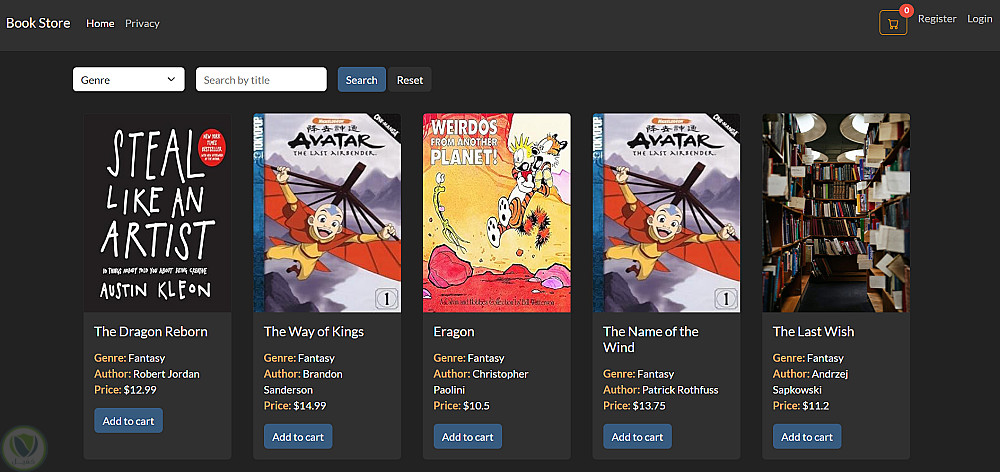Click the Weirdos From Another Planet cover
The width and height of the screenshot is (1000, 472).
point(497,213)
